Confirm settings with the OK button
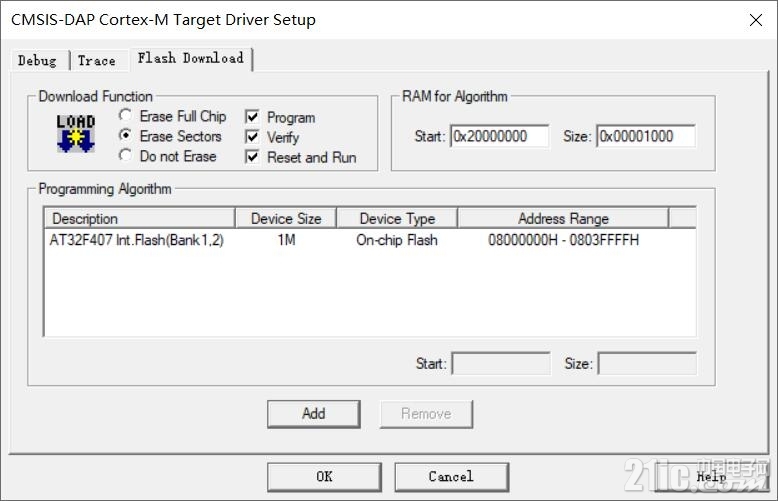Screen dimensions: 778x501 (324, 477)
